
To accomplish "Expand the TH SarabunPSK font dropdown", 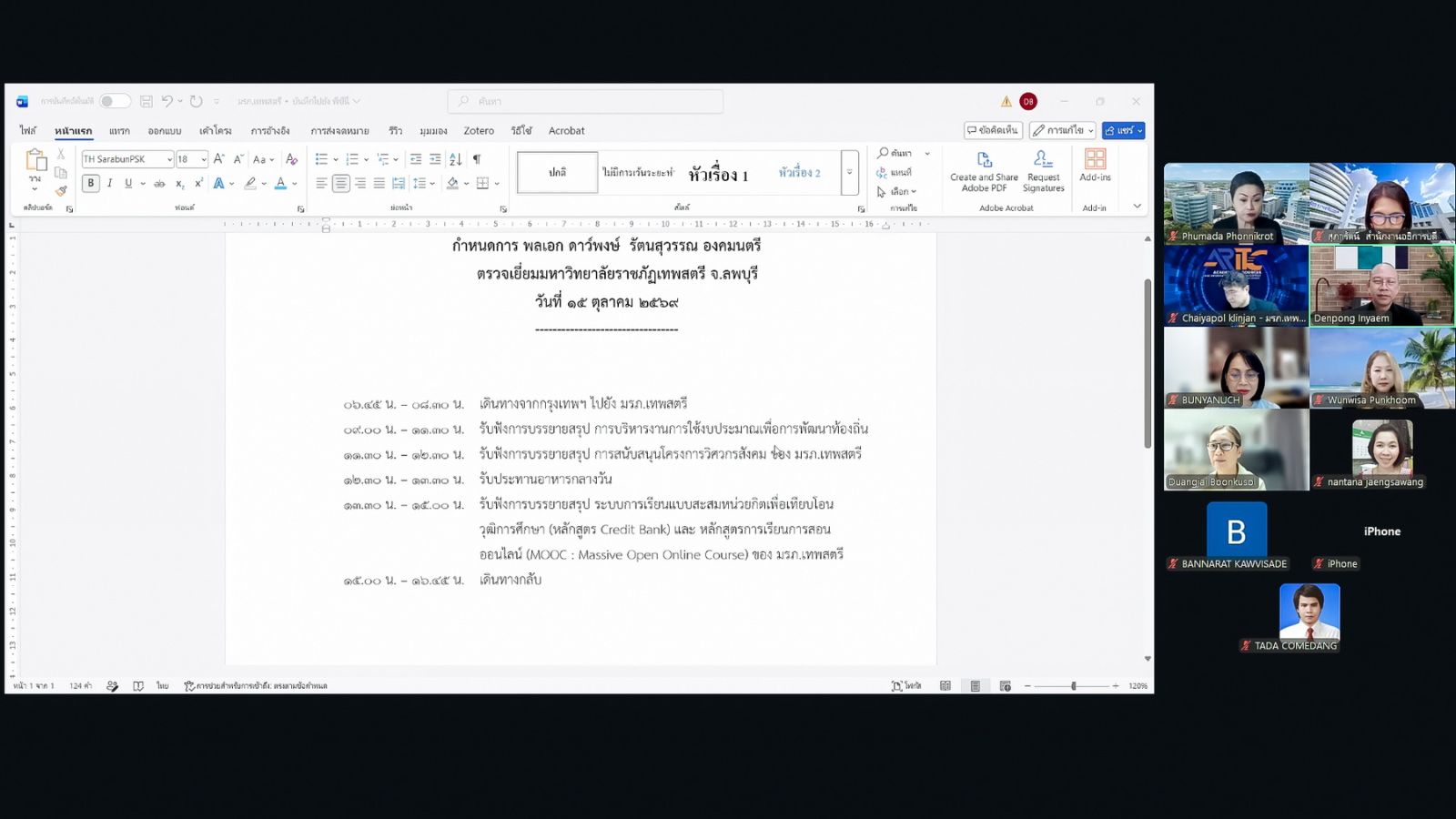I will click(x=169, y=159).
